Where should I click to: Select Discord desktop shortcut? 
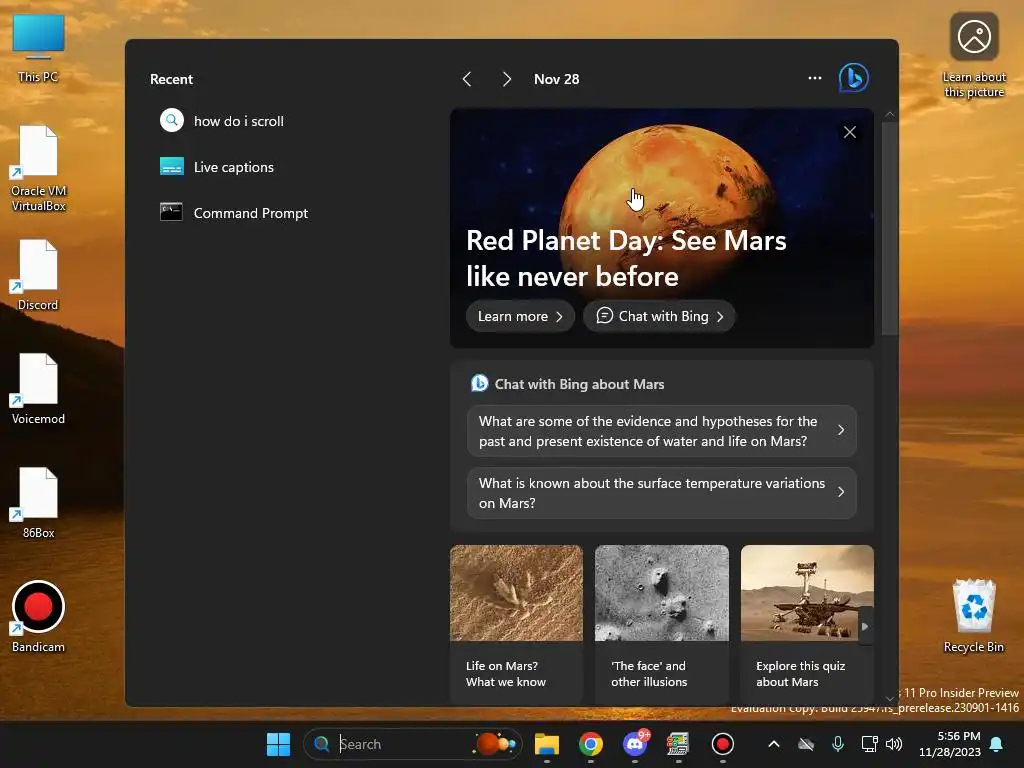pos(38,276)
